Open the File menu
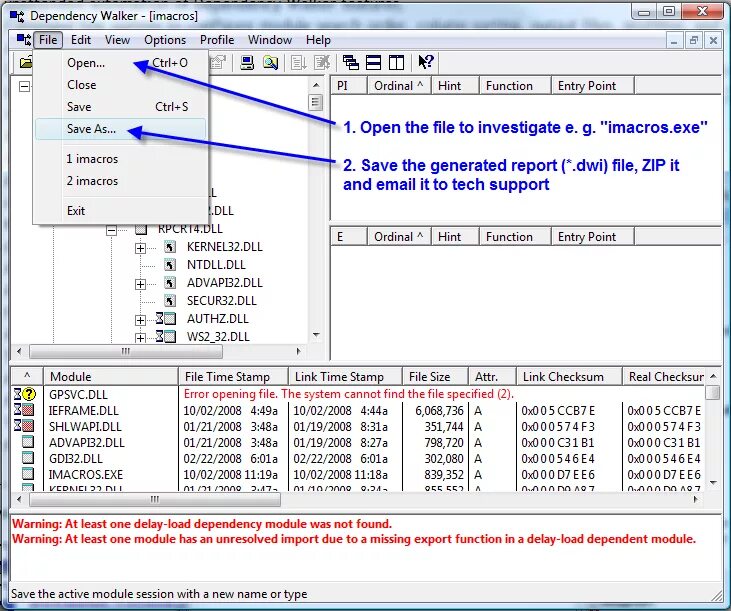The height and width of the screenshot is (611, 731). point(48,40)
